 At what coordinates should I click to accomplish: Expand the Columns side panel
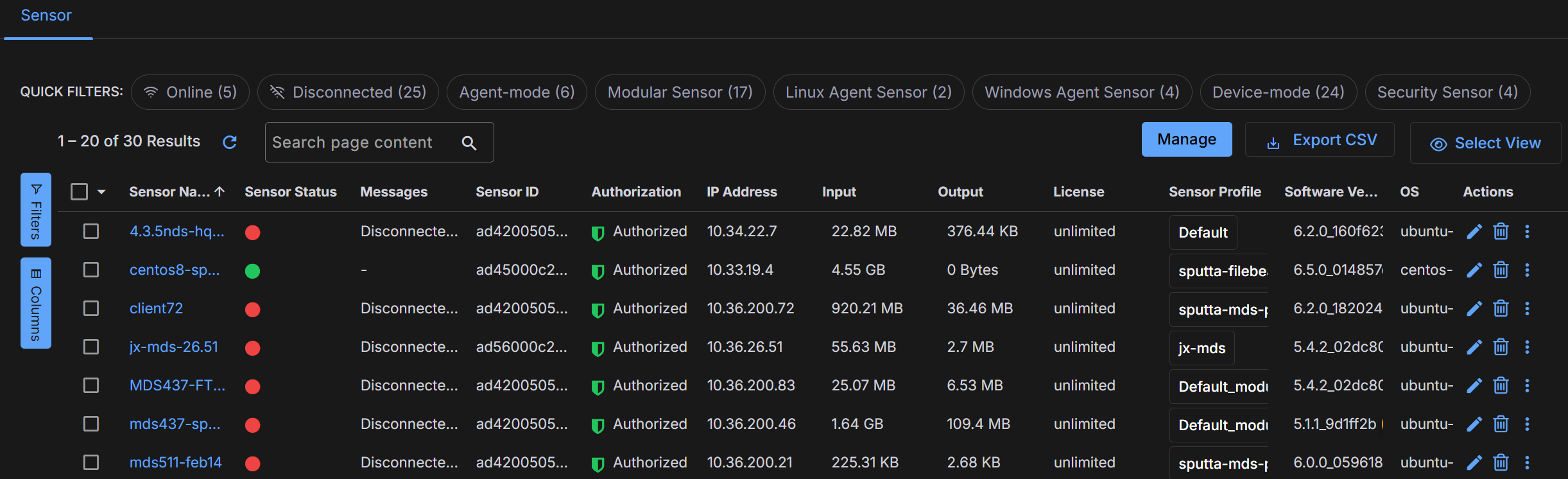pos(36,303)
